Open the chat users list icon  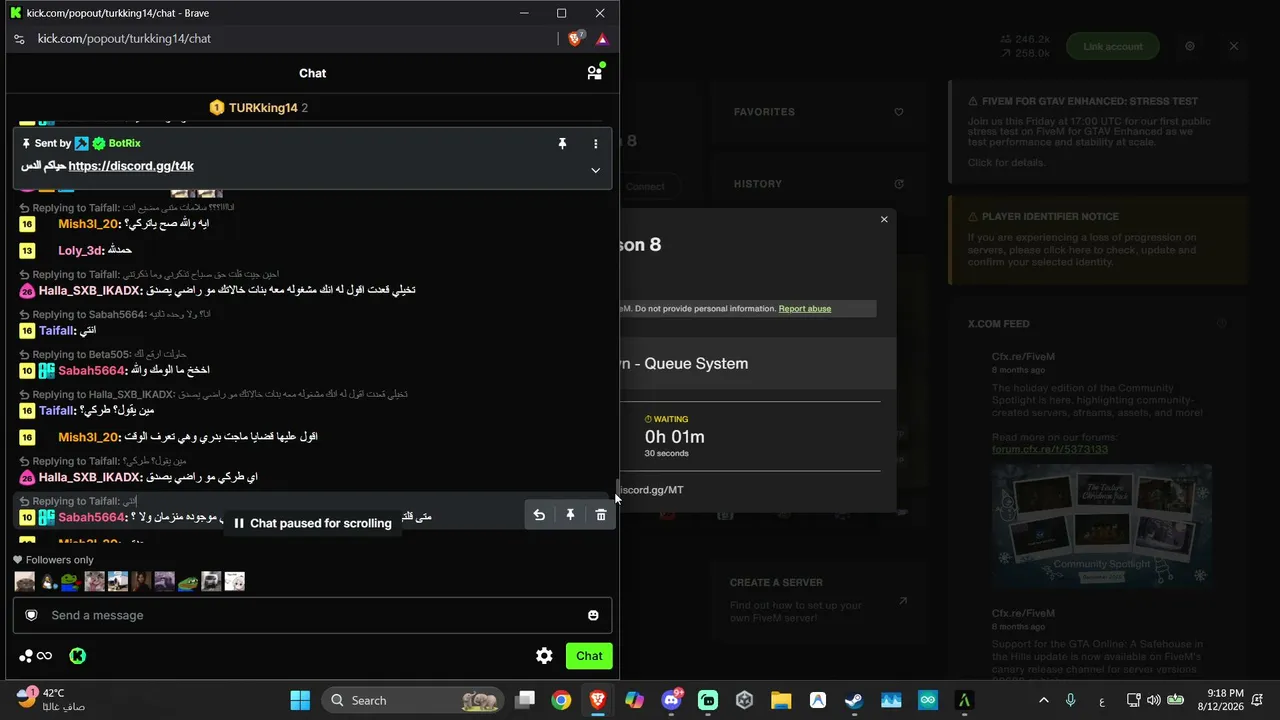[595, 72]
